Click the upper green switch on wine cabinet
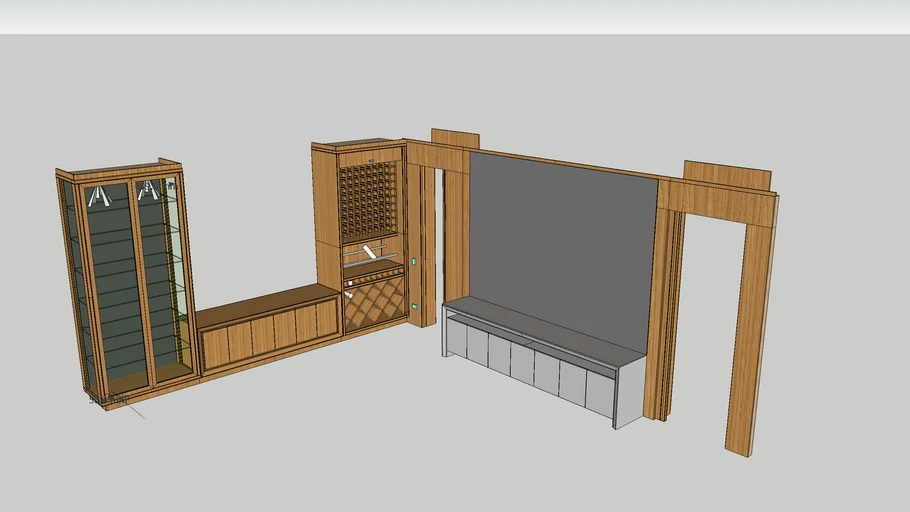This screenshot has height=512, width=910. pos(412,262)
